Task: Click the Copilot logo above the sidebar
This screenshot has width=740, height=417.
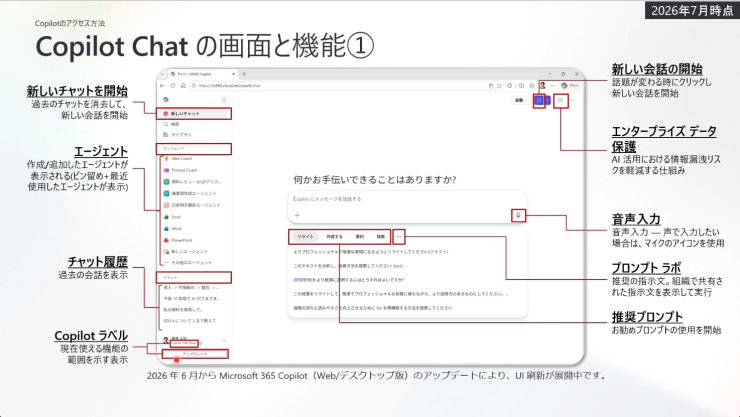Action: [x=166, y=100]
